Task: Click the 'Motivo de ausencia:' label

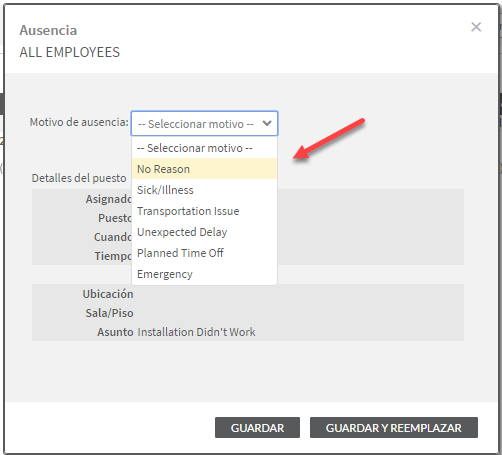Action: click(79, 122)
